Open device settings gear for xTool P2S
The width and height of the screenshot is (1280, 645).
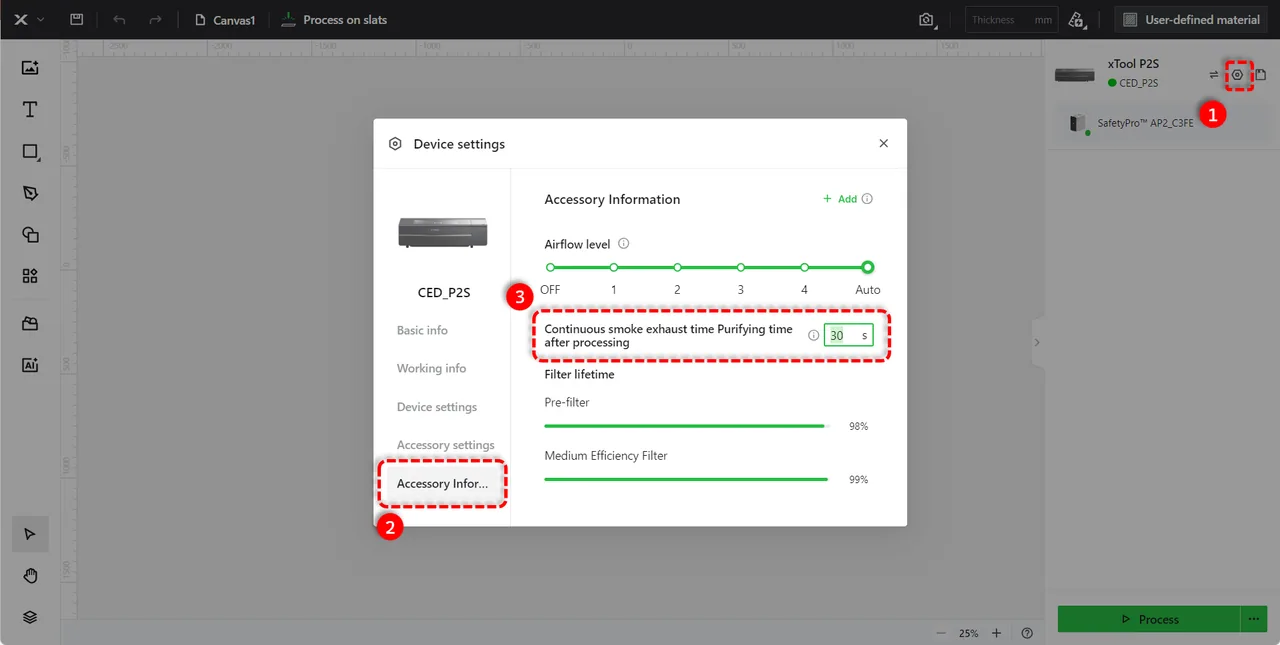click(x=1237, y=75)
